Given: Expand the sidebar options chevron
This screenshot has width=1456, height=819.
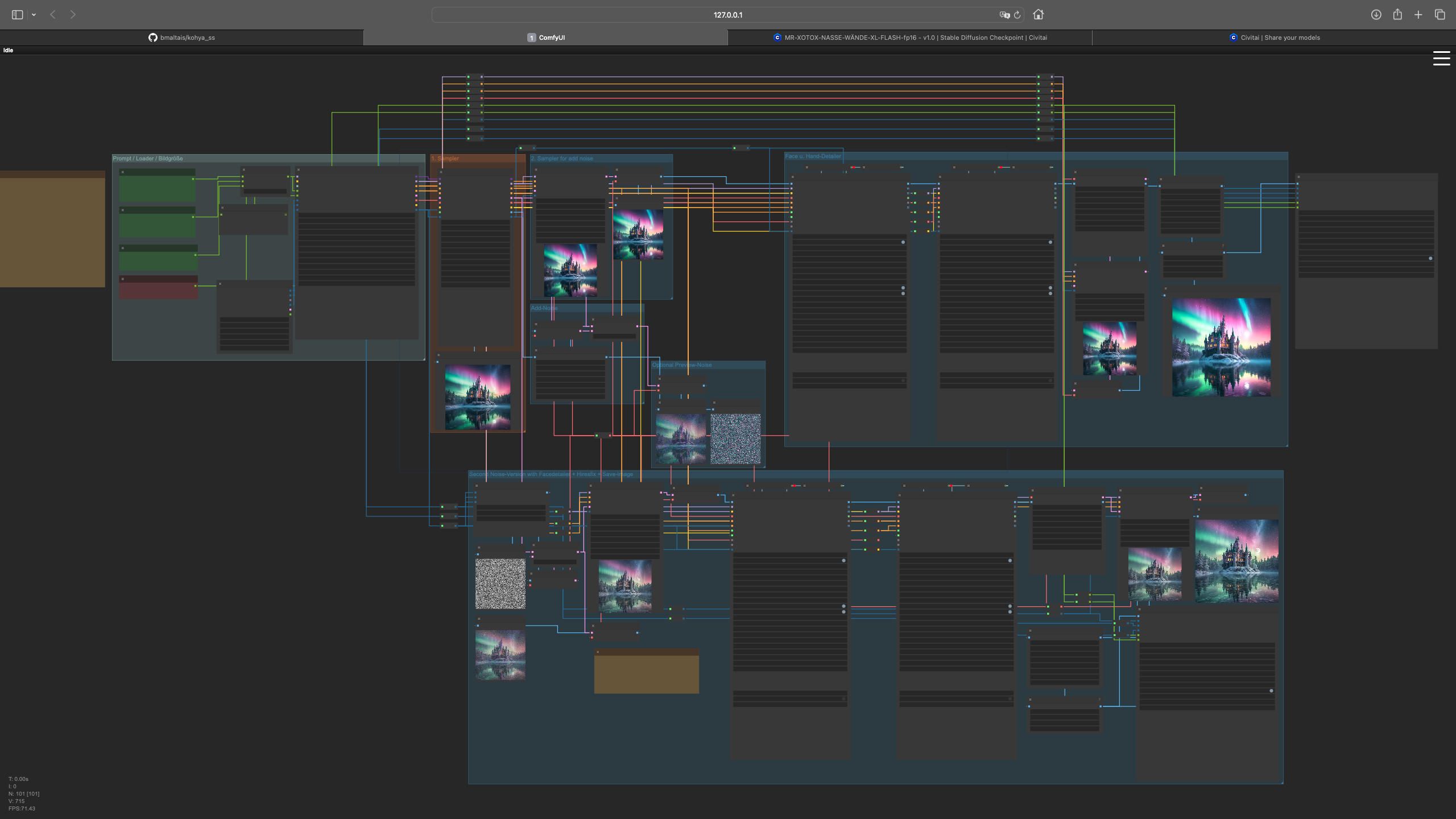Looking at the screenshot, I should click(34, 15).
